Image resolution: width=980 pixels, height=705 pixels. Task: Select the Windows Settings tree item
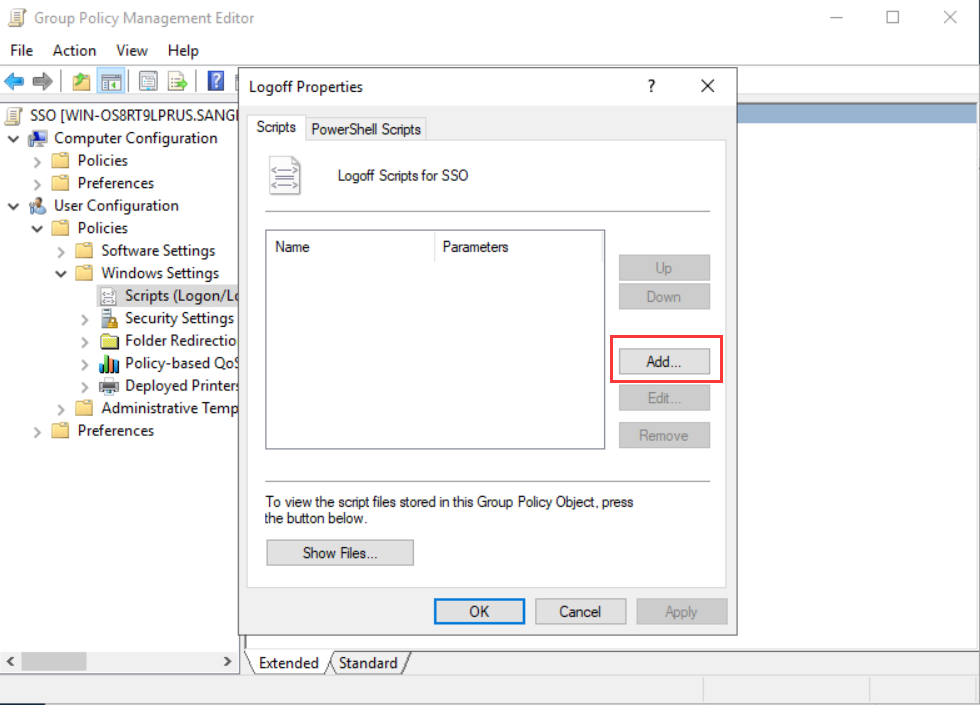tap(160, 273)
